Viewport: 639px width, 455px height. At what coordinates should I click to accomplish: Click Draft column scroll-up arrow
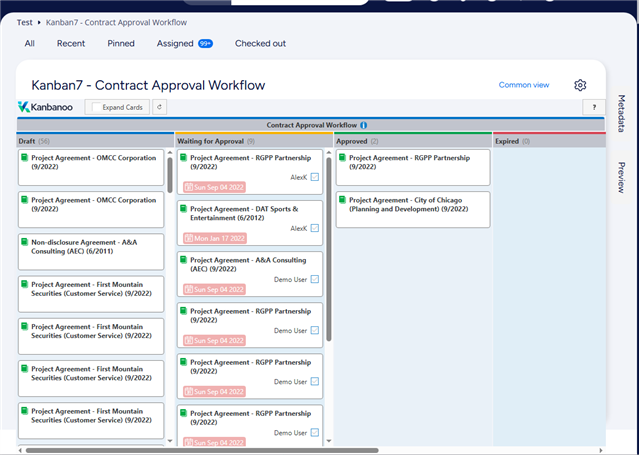click(170, 152)
